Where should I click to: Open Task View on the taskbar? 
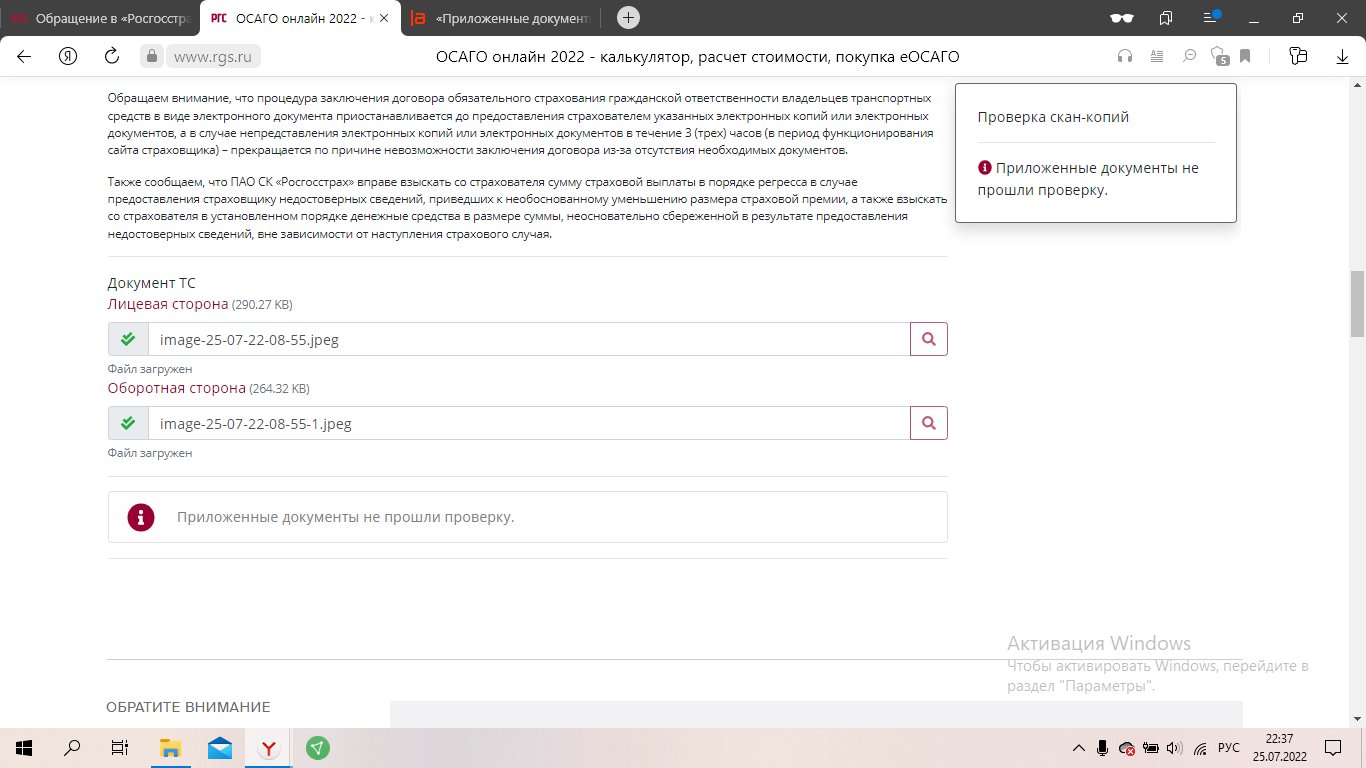[119, 747]
